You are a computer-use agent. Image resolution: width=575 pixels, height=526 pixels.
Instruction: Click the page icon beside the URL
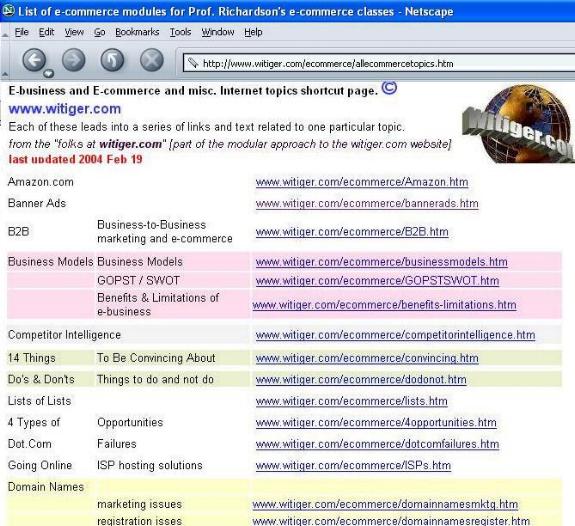click(x=193, y=63)
